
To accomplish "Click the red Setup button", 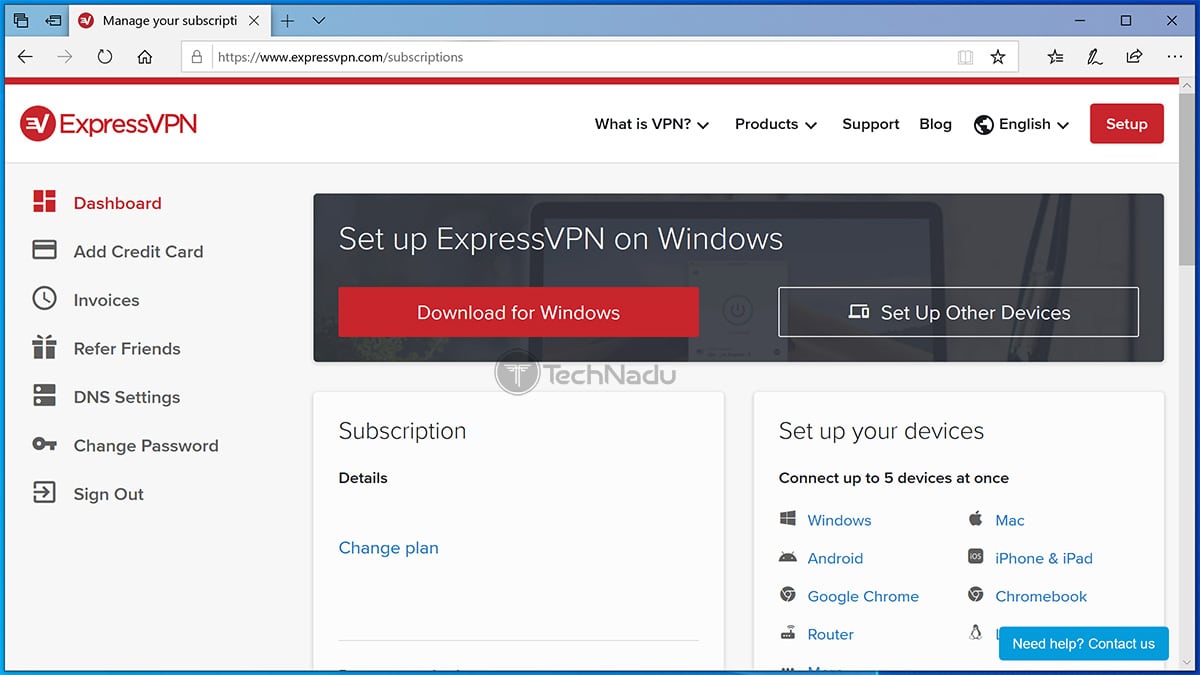I will click(1127, 124).
